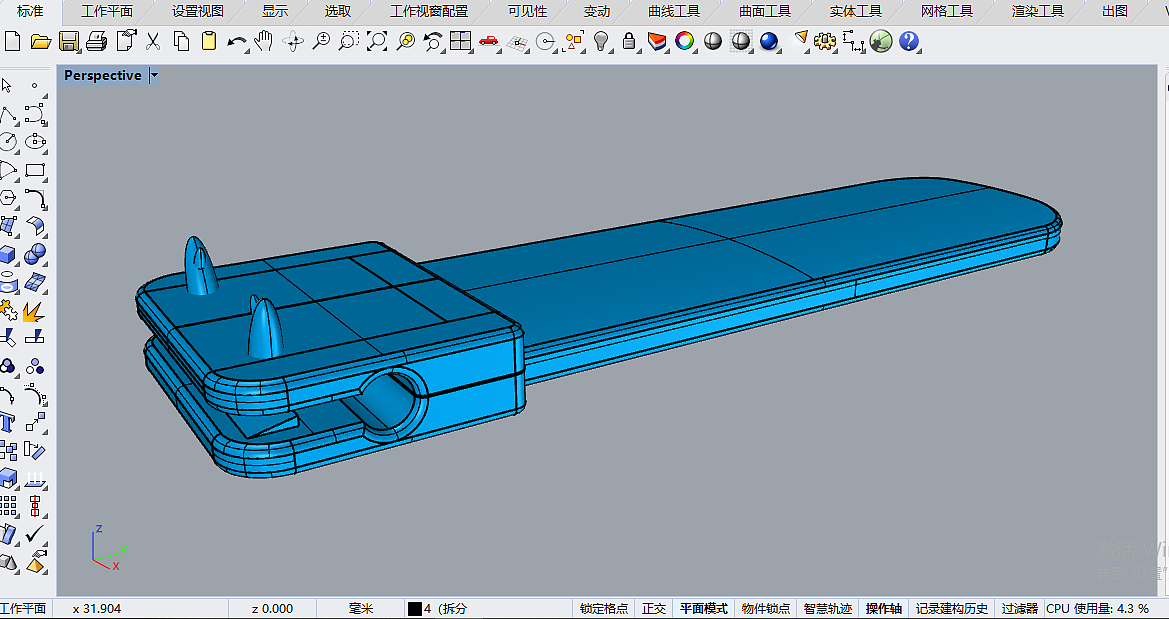Screen dimensions: 1169x619
Task: Switch to the 曲线工具 tab
Action: [674, 12]
